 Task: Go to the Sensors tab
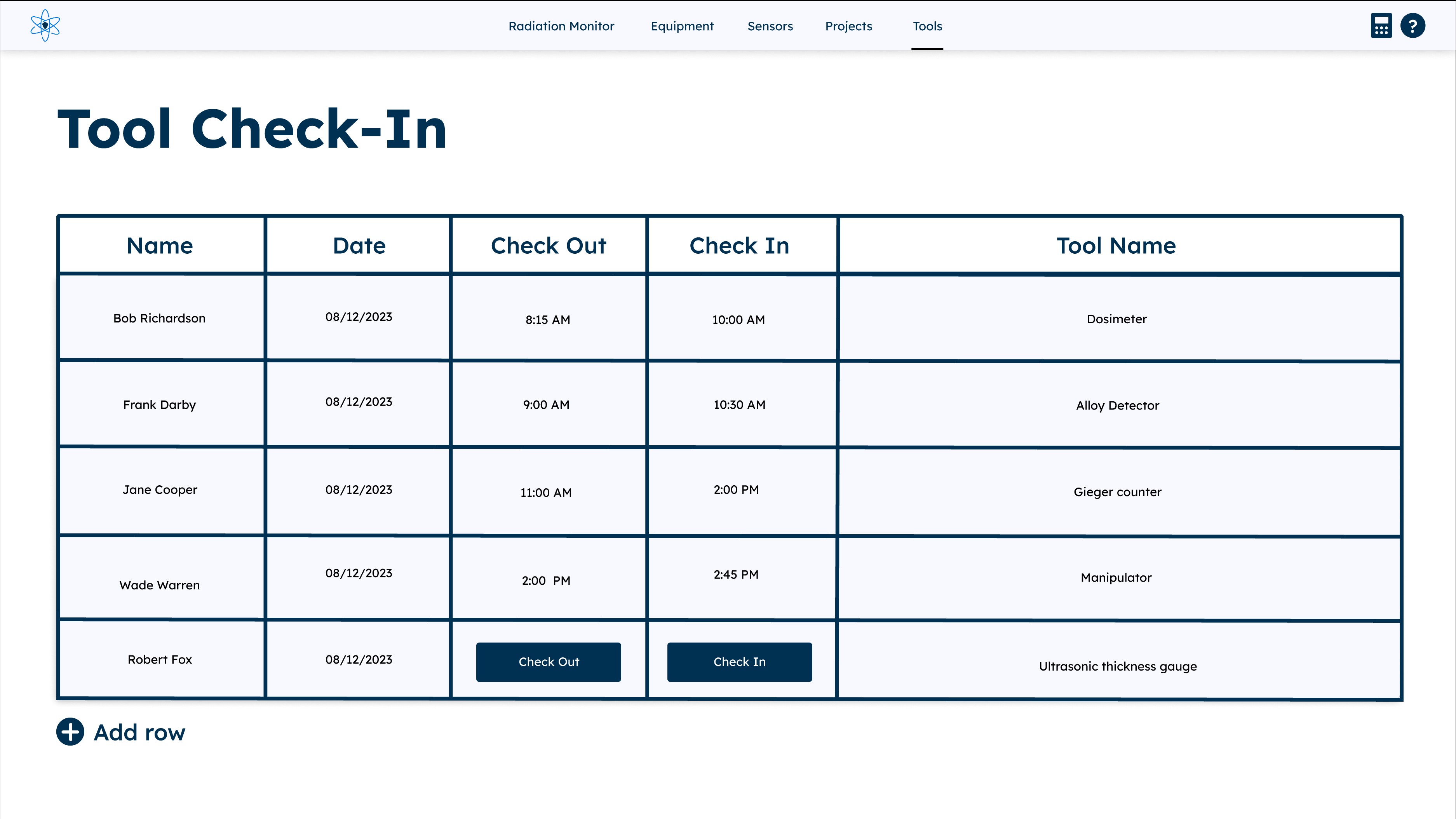coord(770,26)
